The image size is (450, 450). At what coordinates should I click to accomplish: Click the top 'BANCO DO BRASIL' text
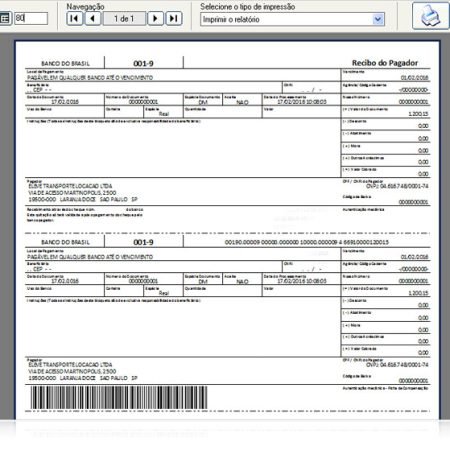tap(65, 63)
